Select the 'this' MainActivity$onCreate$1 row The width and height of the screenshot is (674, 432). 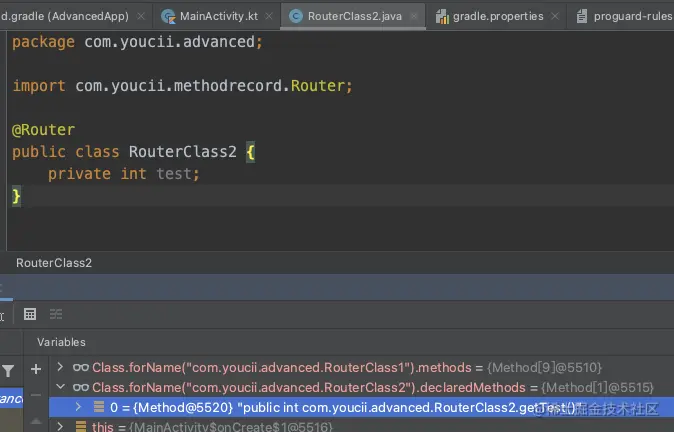click(x=361, y=426)
